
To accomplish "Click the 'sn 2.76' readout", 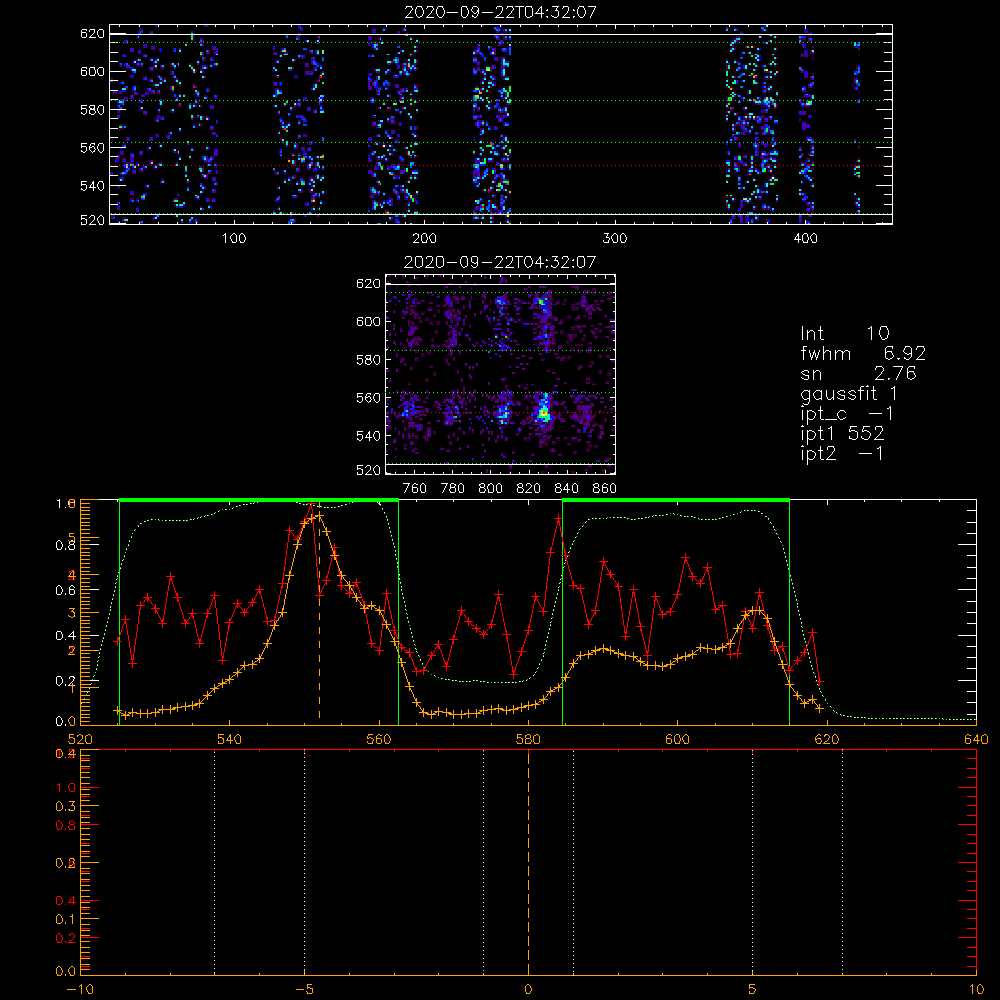I will pos(858,373).
